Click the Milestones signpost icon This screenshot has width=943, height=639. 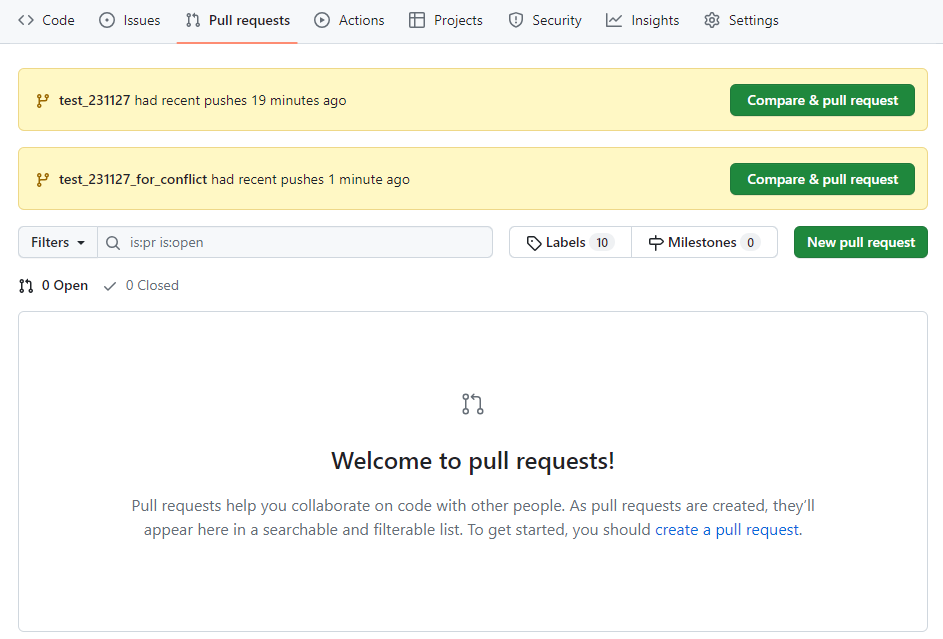tap(656, 243)
